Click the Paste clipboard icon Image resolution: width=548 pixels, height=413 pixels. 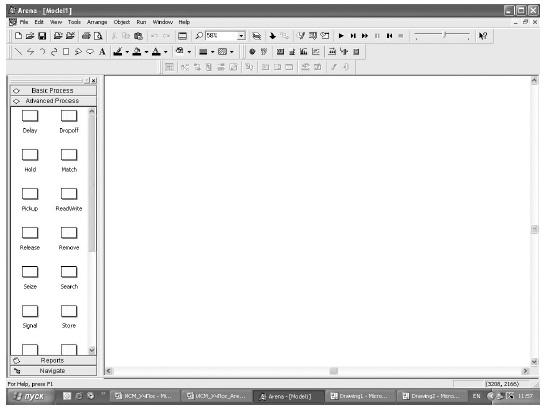coord(139,36)
